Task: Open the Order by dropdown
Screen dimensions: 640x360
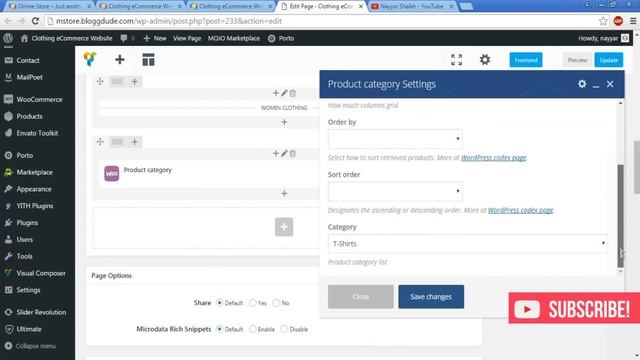Action: (x=395, y=139)
